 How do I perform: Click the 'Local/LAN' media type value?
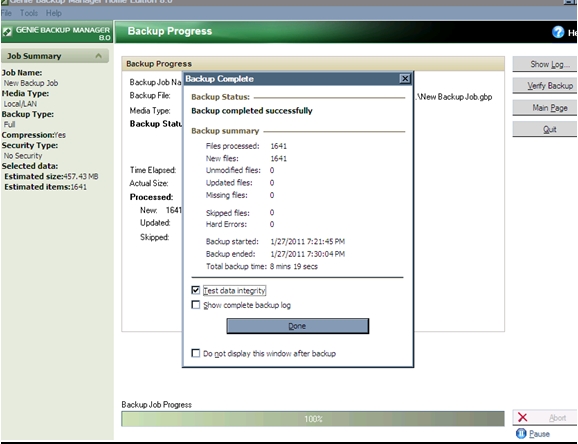(x=20, y=104)
